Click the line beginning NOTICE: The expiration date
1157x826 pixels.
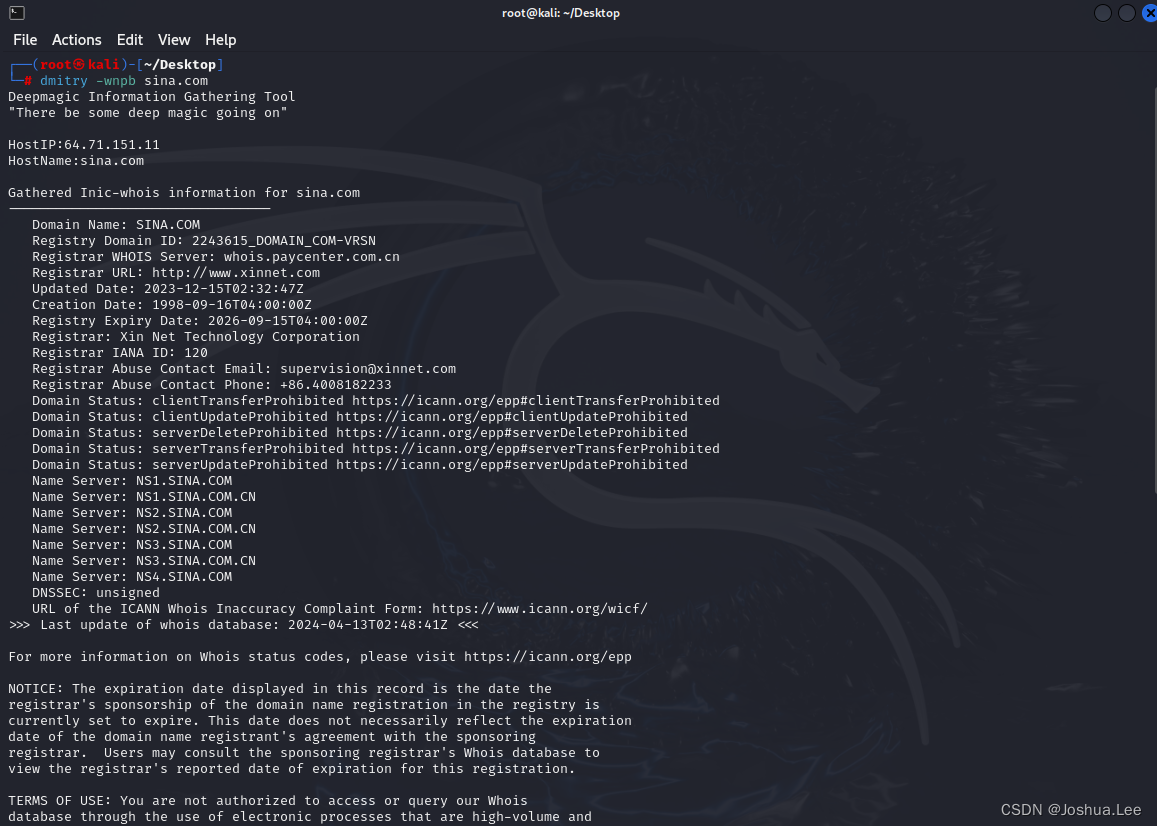pos(280,689)
